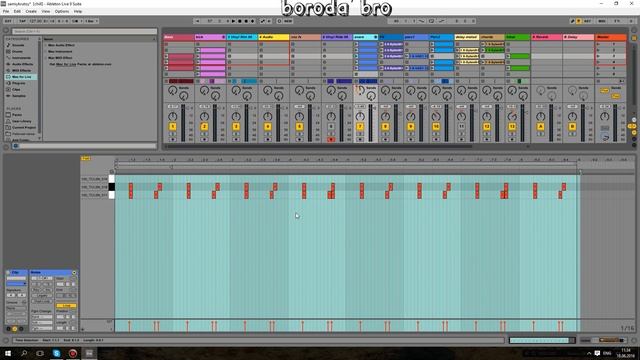Screen dimensions: 640x360
Task: Enable the inactive track 6 activator
Action: tap(331, 127)
